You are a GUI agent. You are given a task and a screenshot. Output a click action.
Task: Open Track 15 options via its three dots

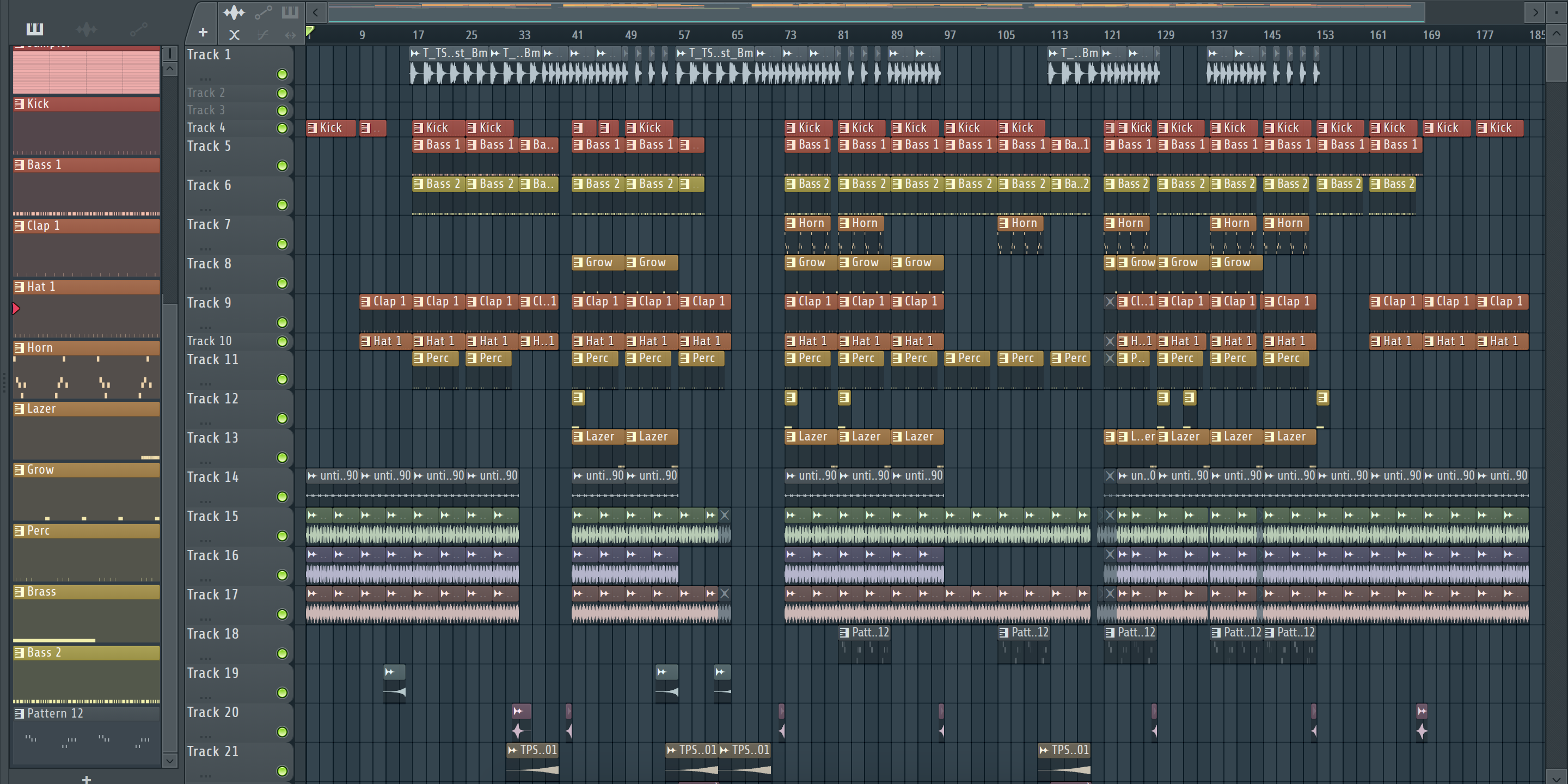pos(206,541)
